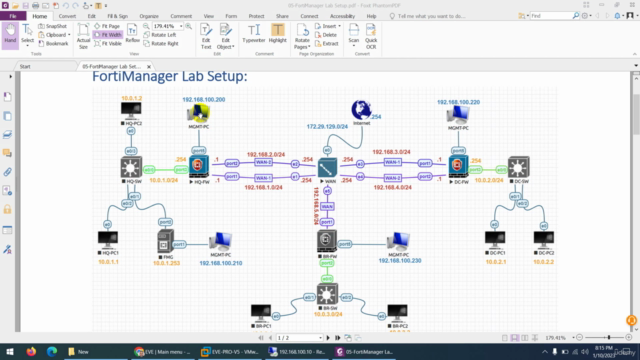
Task: Click the Print icon in quick access toolbar
Action: click(x=36, y=5)
